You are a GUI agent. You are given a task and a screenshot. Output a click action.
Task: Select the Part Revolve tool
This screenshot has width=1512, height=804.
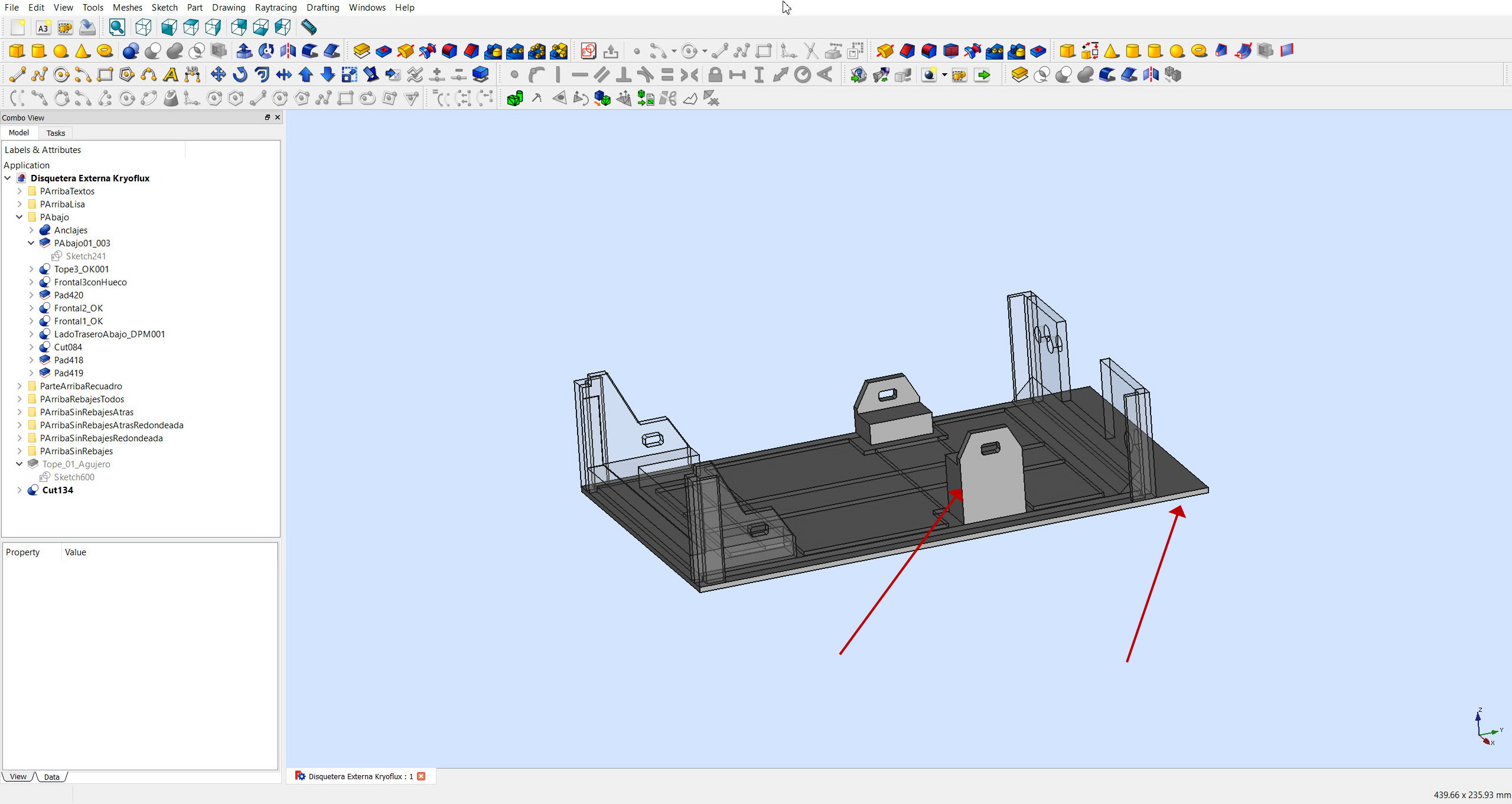click(266, 51)
